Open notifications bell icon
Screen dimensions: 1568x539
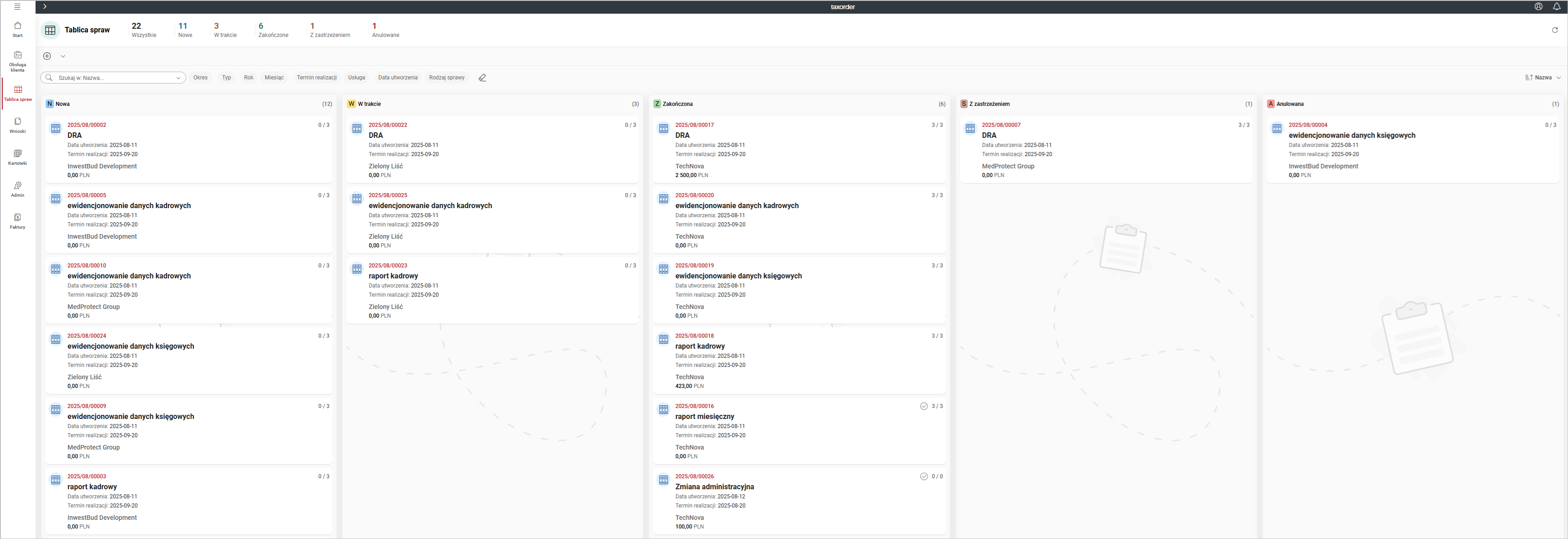pos(1557,7)
